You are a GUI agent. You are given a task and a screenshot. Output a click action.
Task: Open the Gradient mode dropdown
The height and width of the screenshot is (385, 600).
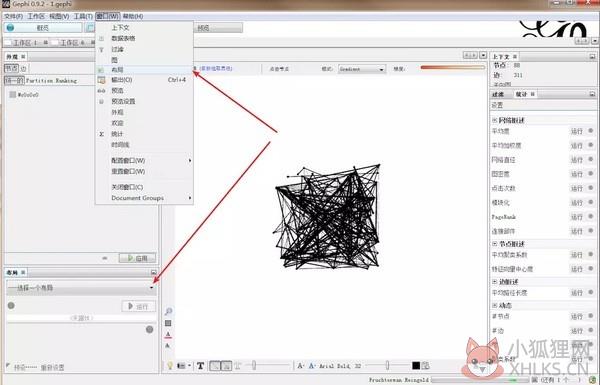362,69
